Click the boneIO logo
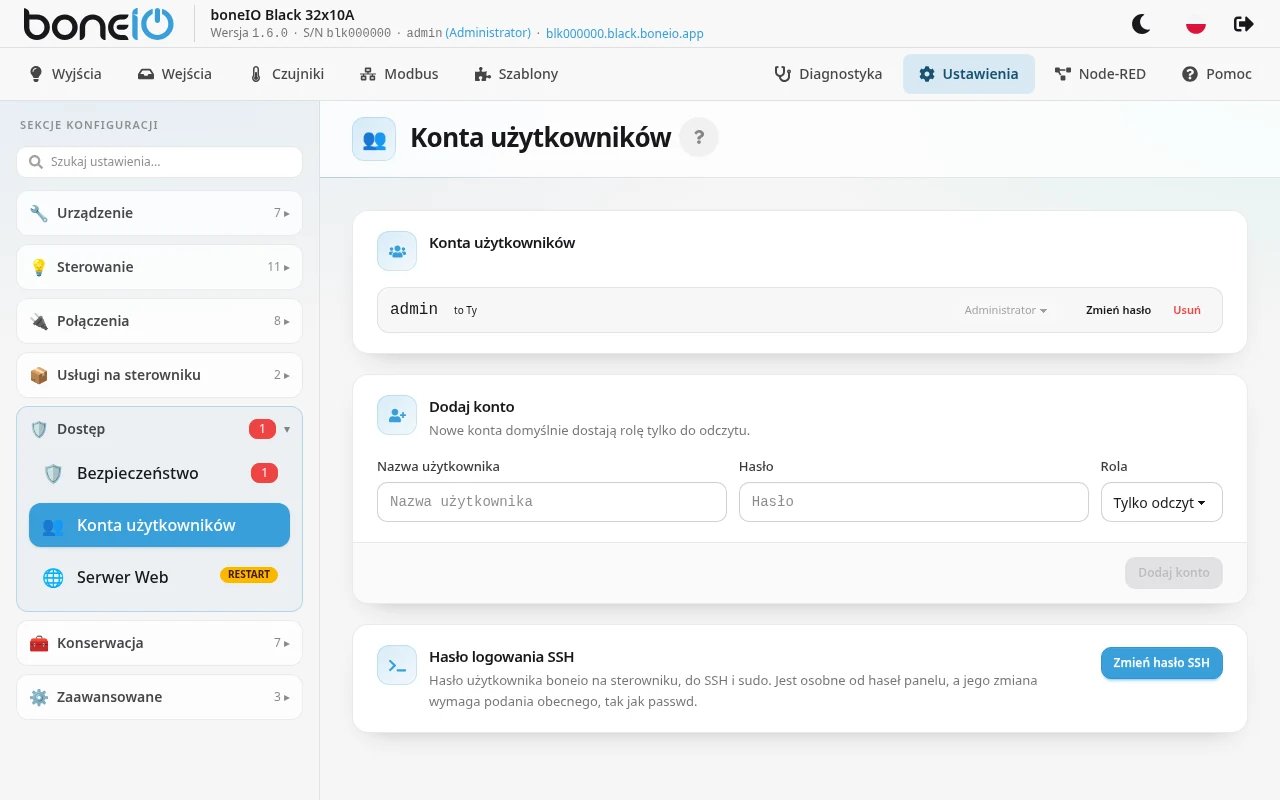 (x=98, y=24)
